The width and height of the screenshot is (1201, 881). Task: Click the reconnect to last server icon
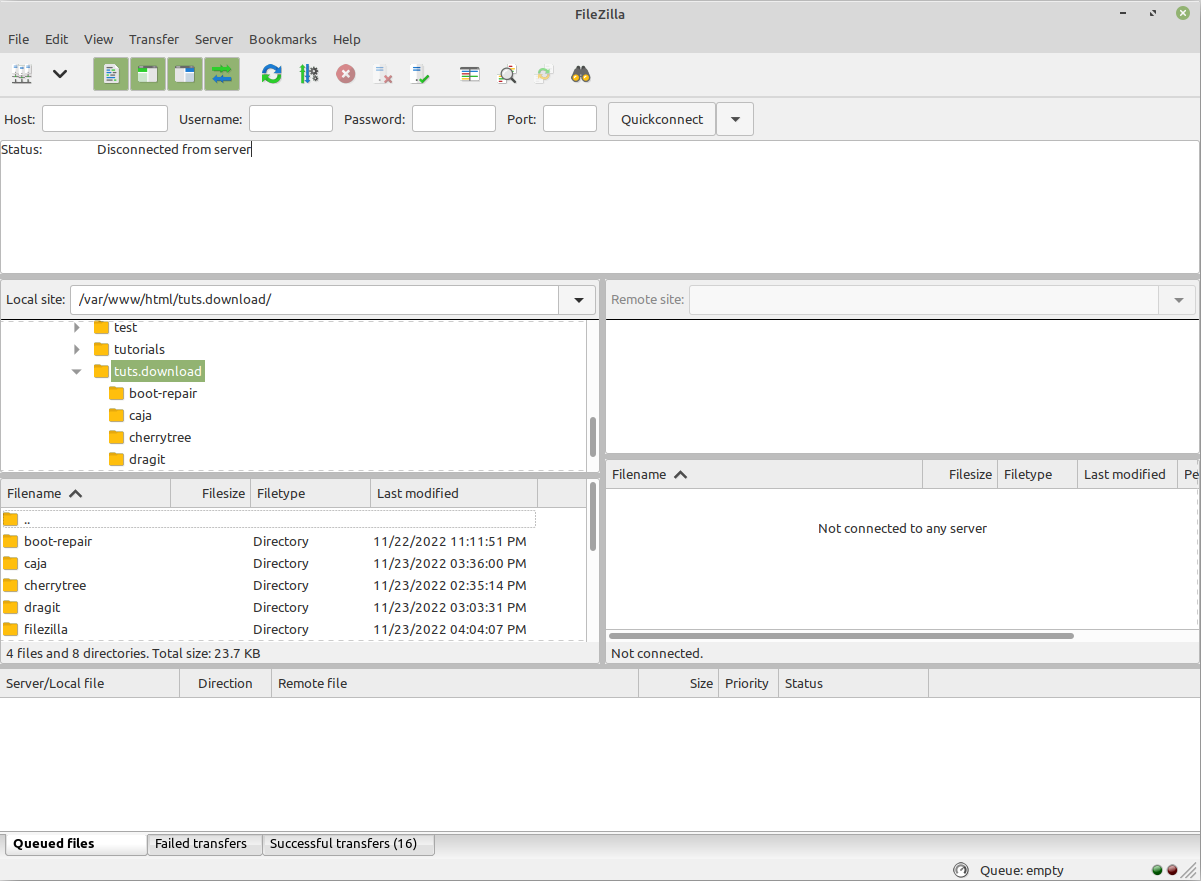coord(420,74)
